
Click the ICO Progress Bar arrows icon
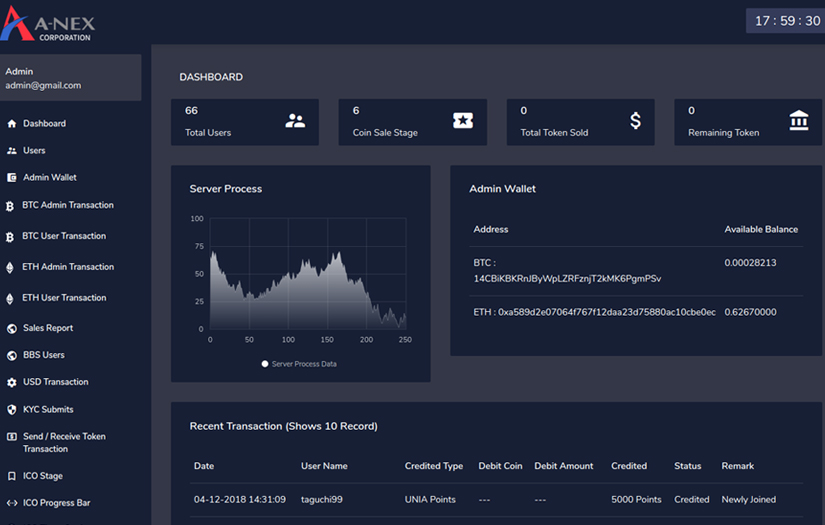point(12,503)
